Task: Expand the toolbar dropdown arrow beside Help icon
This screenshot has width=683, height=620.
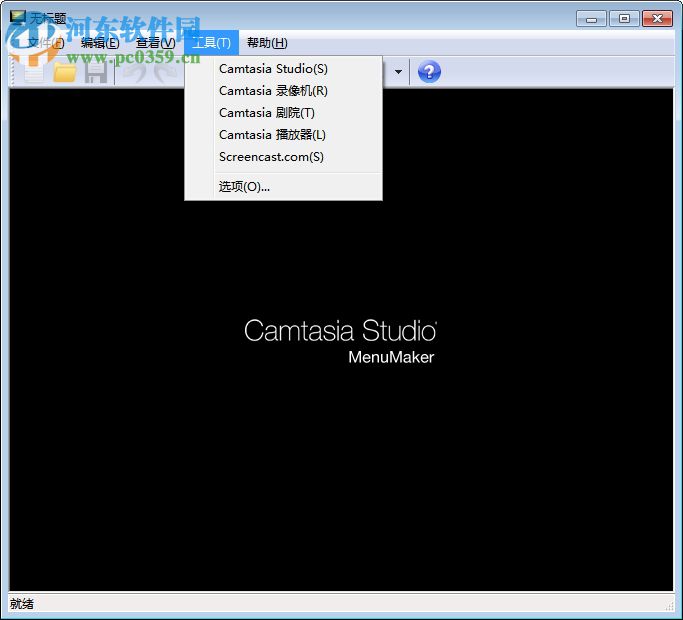Action: click(x=398, y=72)
